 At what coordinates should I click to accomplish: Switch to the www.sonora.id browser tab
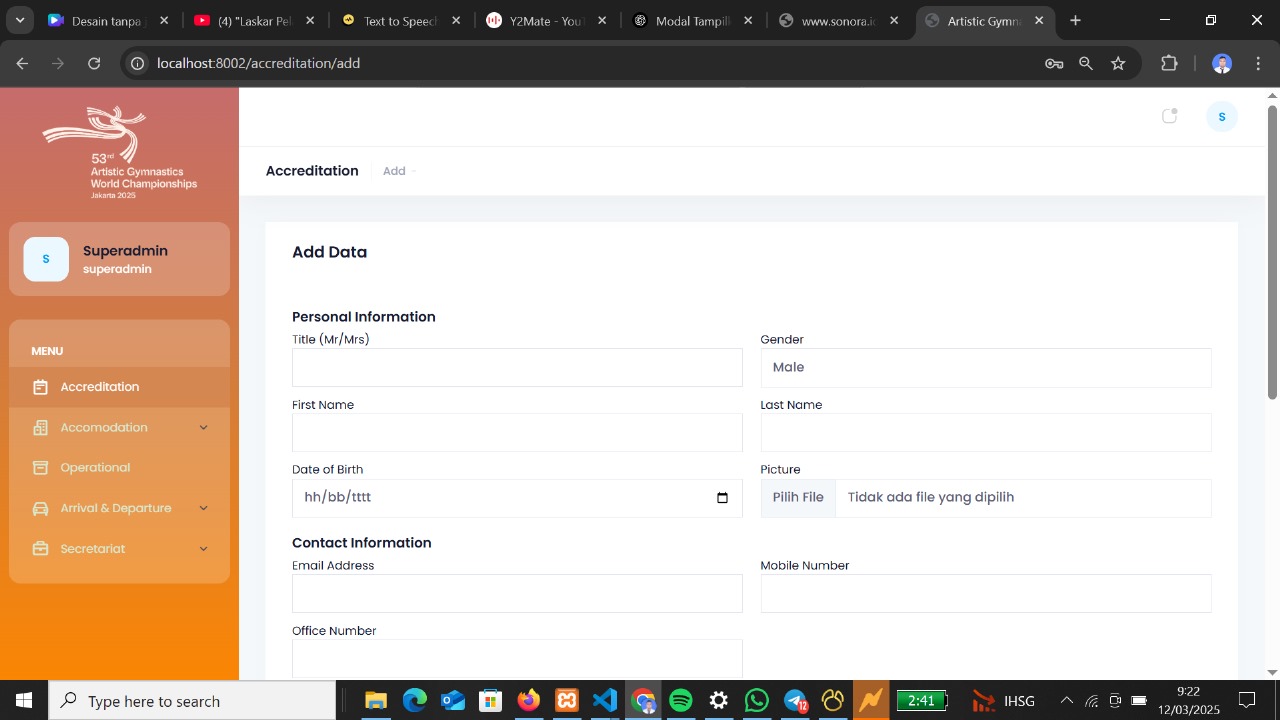tap(838, 21)
